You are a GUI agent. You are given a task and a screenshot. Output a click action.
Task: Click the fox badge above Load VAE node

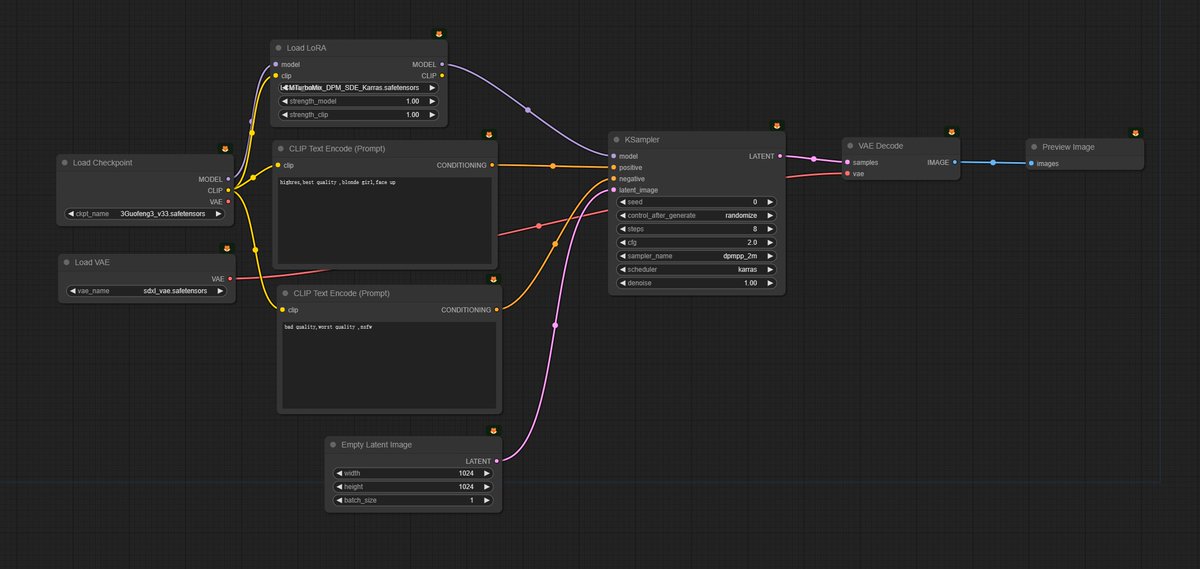(227, 248)
